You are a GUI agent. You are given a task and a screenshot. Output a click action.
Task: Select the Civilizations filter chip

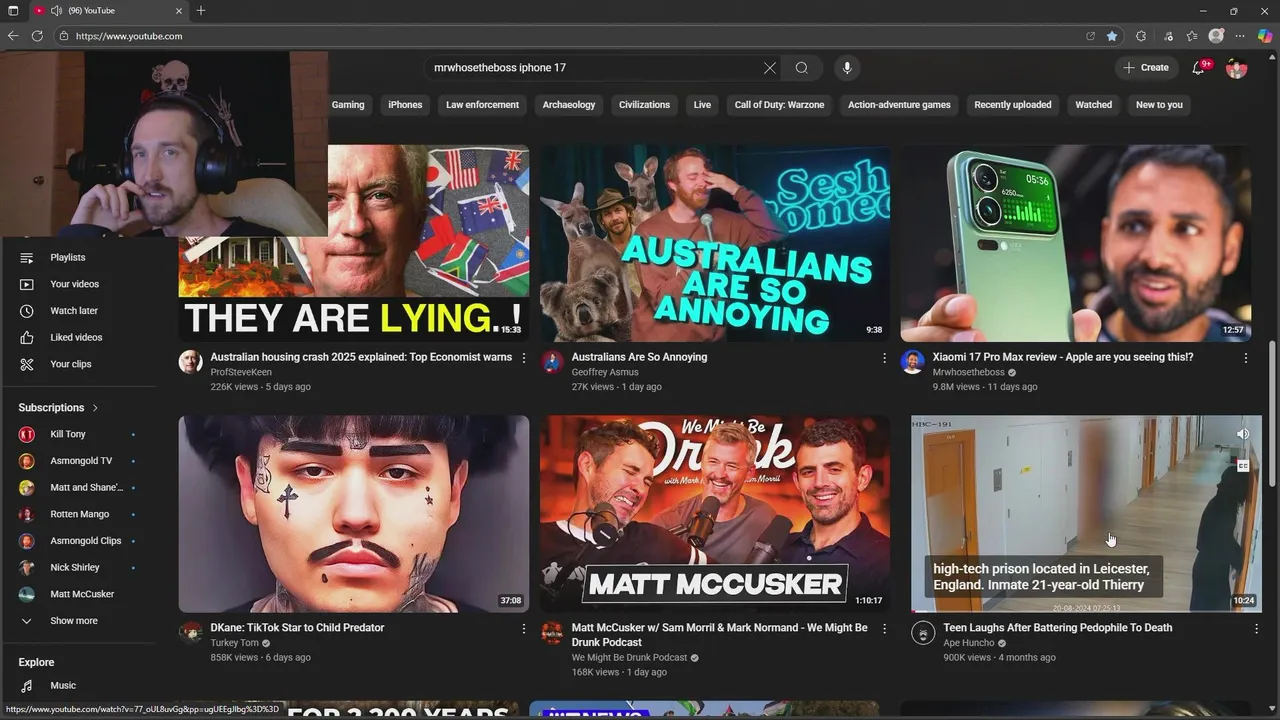click(x=644, y=105)
